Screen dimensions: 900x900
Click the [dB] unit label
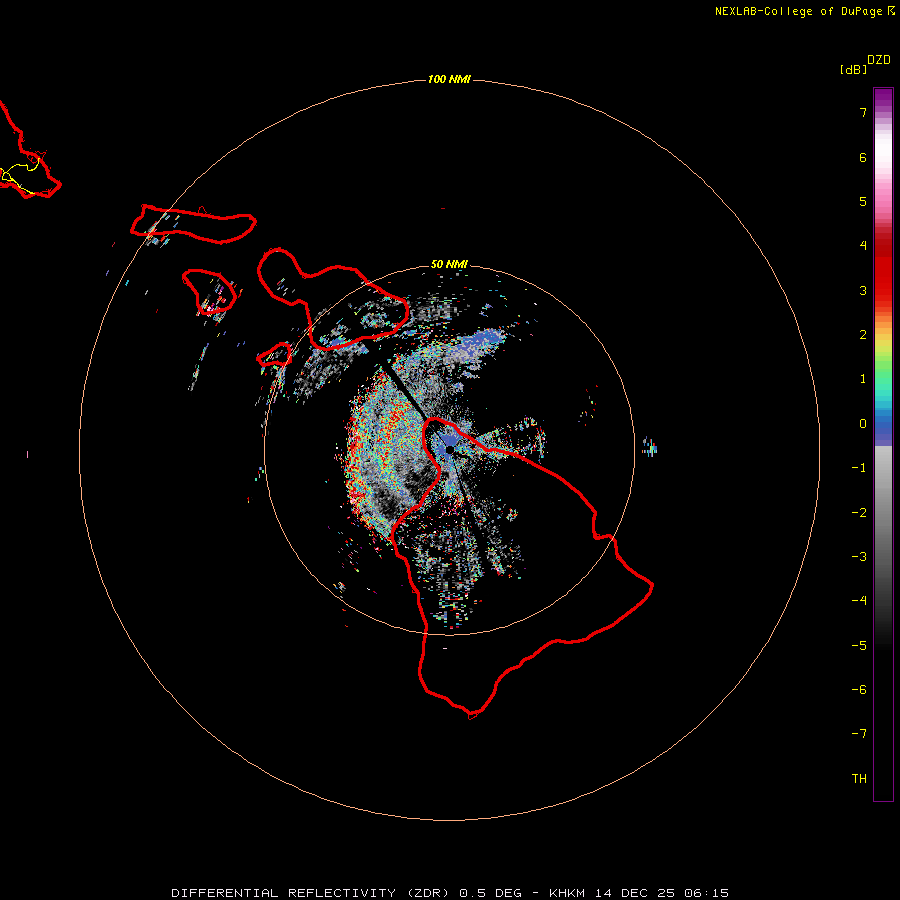853,69
